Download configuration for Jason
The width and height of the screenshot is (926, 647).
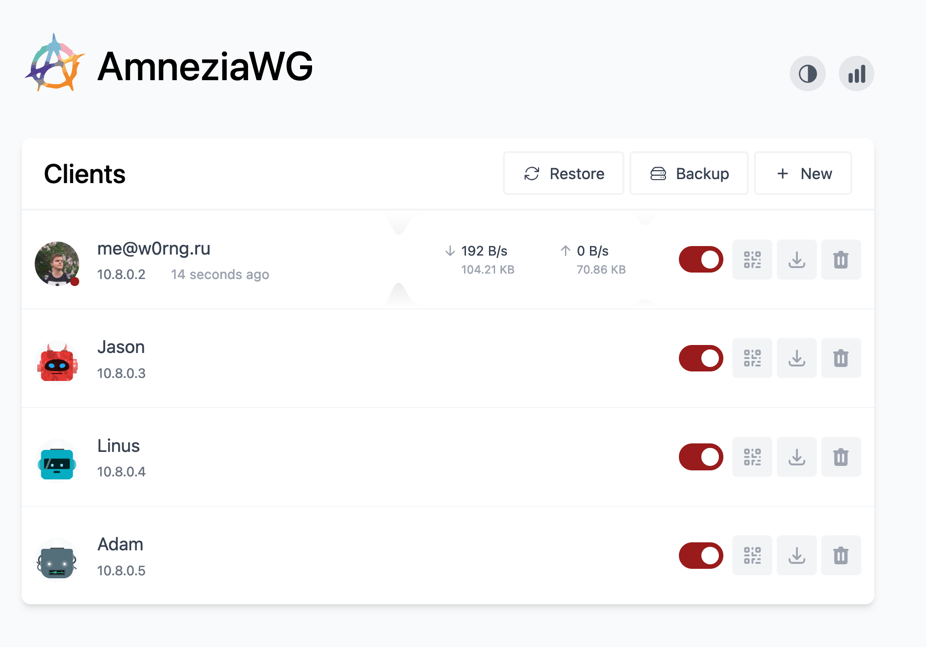click(x=797, y=358)
